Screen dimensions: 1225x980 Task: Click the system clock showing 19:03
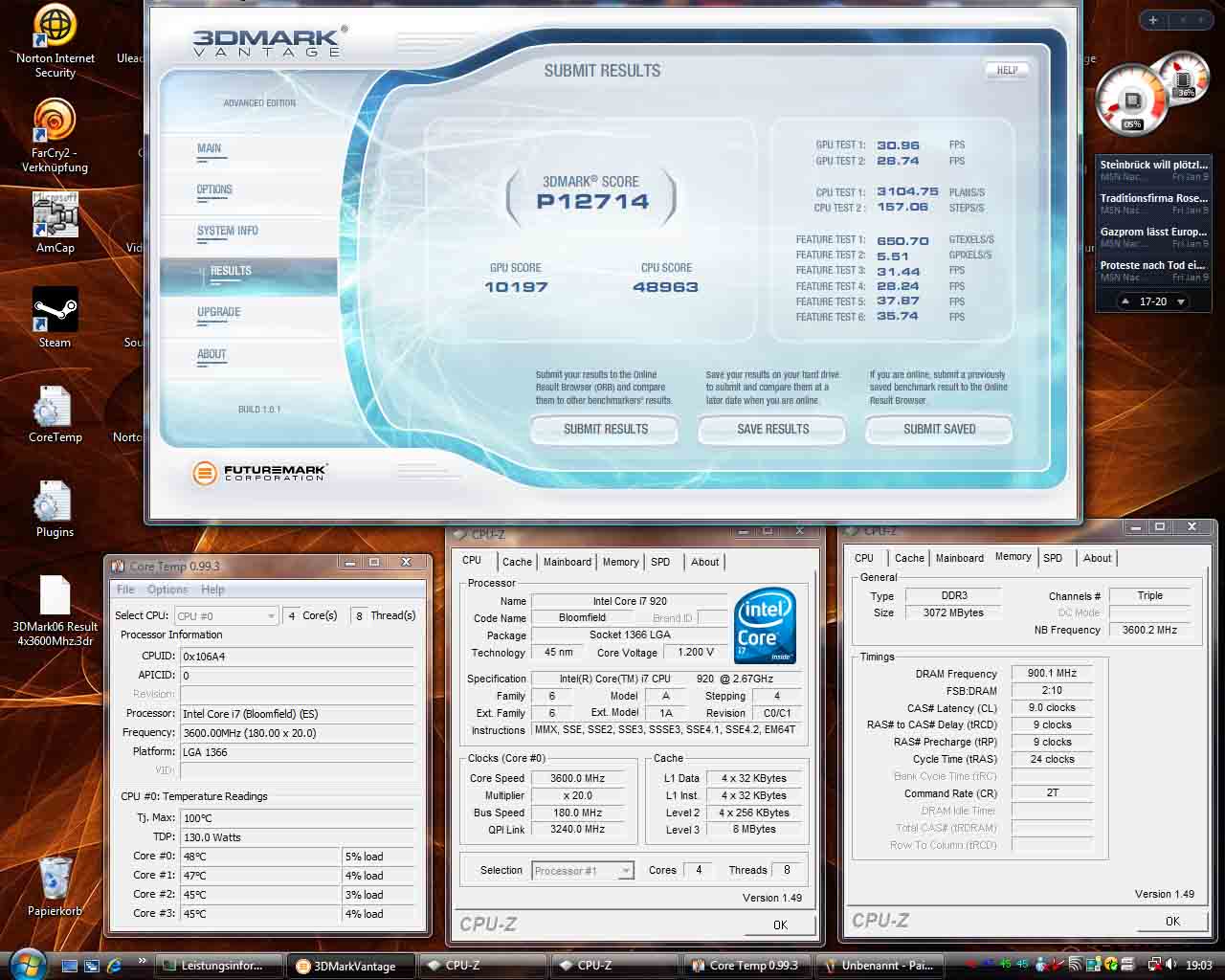1198,966
